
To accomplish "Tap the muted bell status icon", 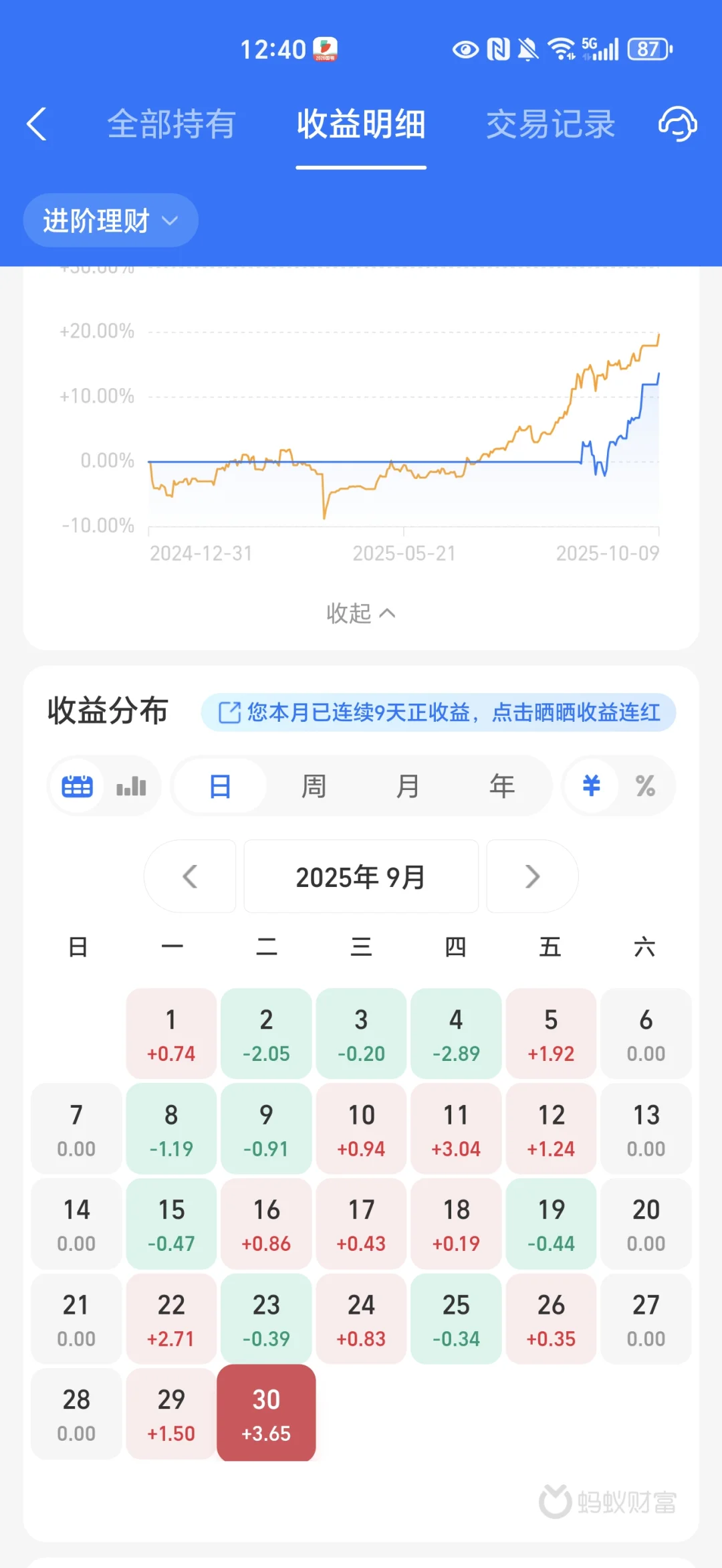I will pyautogui.click(x=528, y=49).
